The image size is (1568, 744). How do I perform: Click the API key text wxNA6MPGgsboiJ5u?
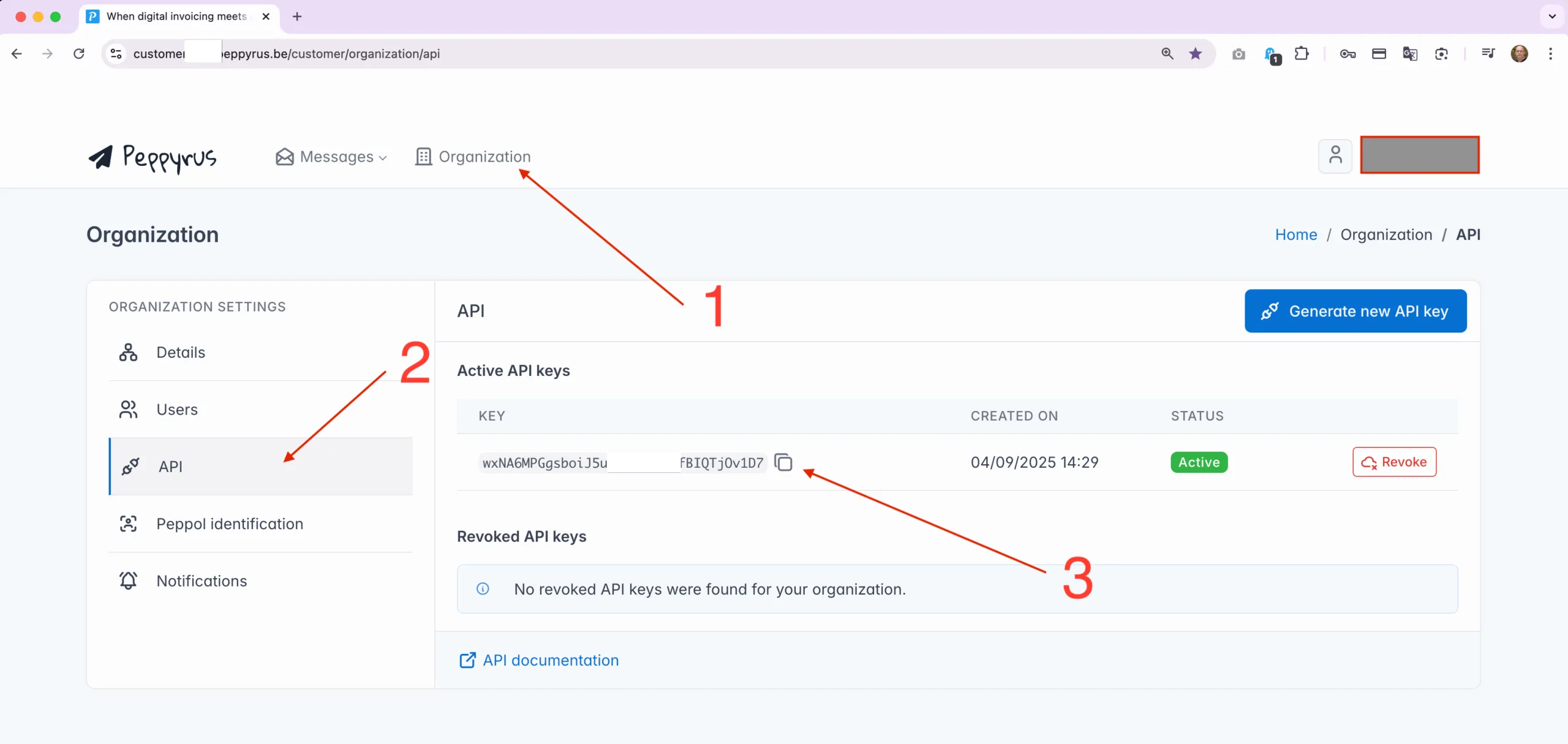coord(545,463)
